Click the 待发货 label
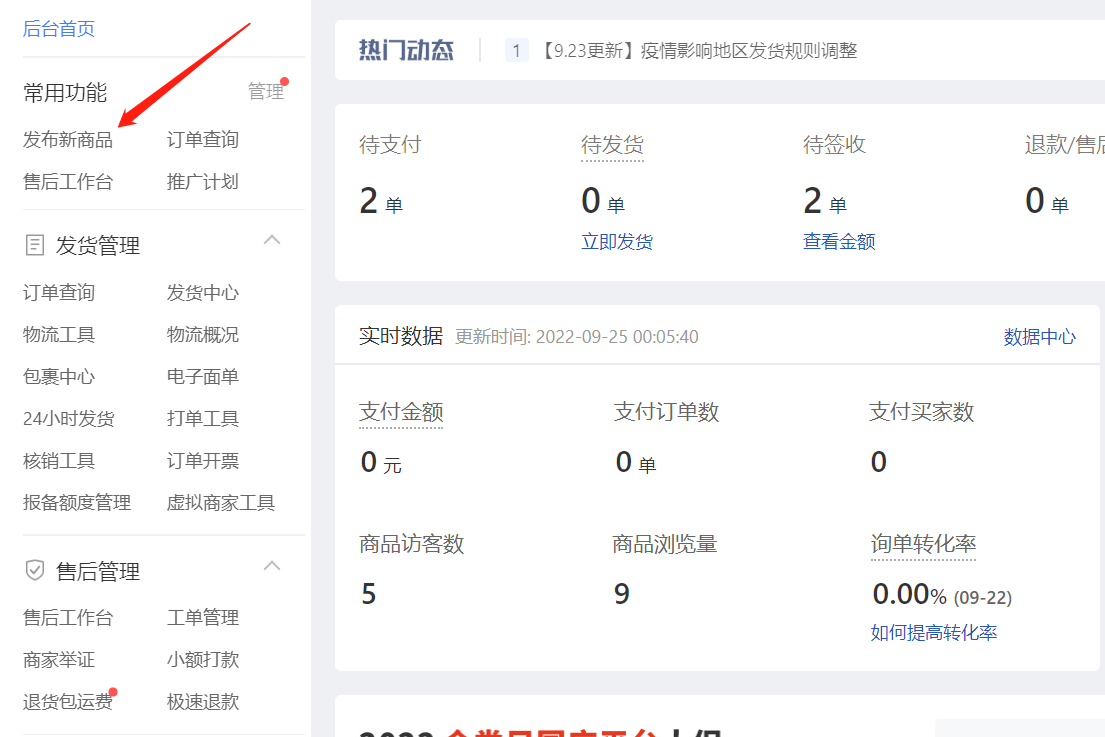The height and width of the screenshot is (737, 1105). [612, 144]
